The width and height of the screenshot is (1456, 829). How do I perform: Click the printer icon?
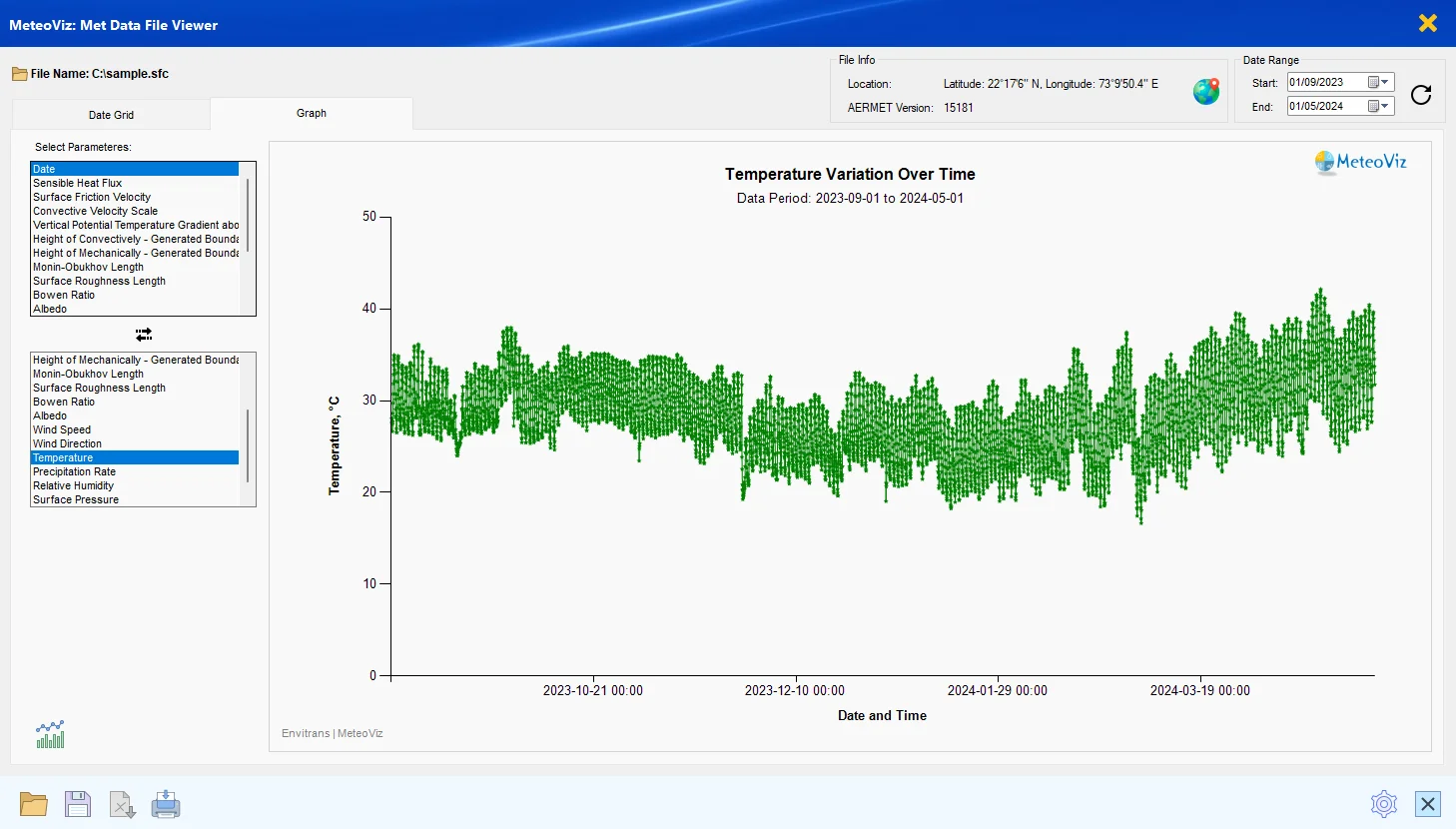[166, 804]
